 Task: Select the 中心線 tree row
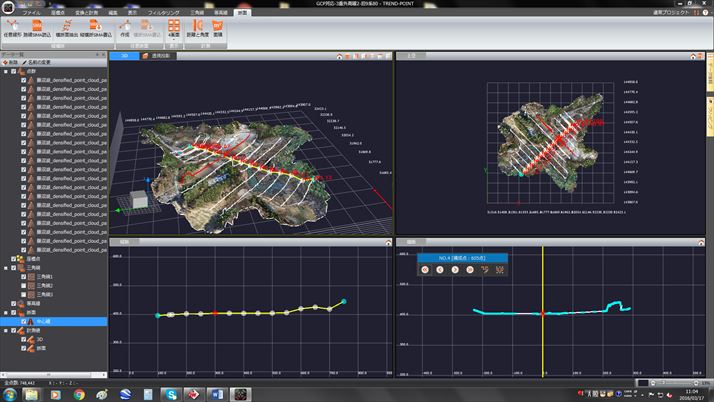point(54,321)
